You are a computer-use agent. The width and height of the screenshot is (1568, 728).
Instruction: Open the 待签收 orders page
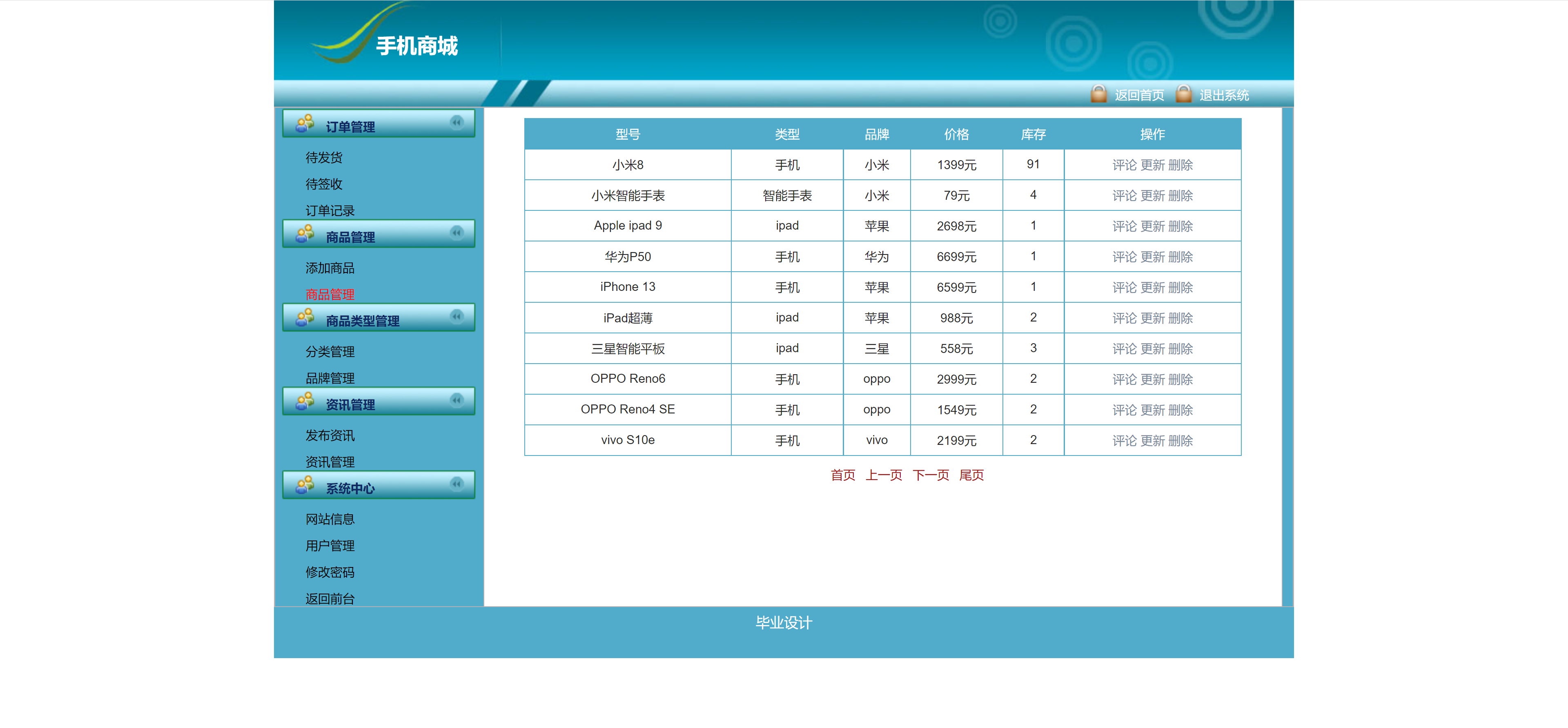324,184
